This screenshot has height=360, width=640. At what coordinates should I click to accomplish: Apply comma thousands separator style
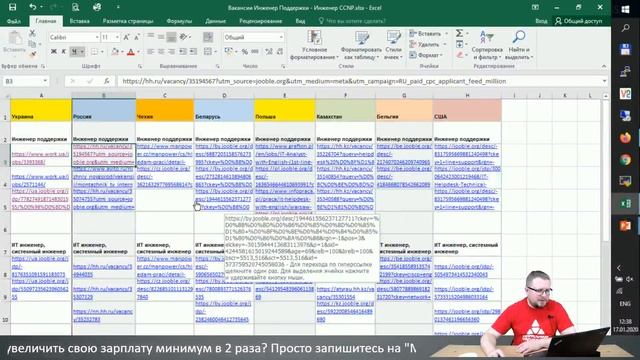point(255,51)
